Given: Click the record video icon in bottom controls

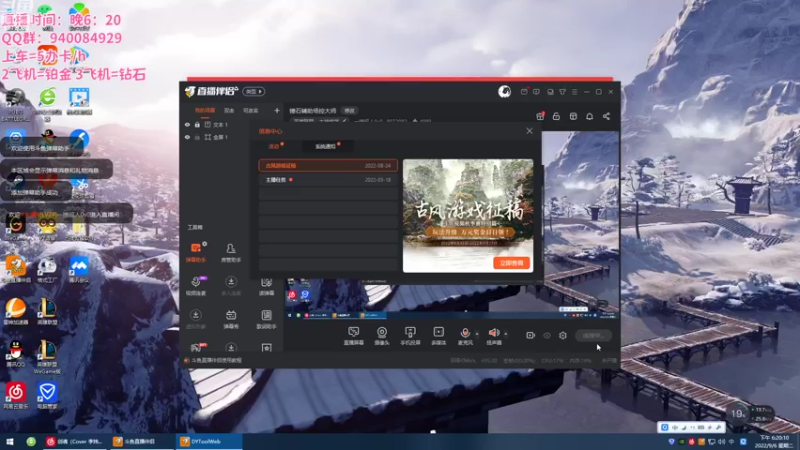Looking at the screenshot, I should click(x=531, y=335).
